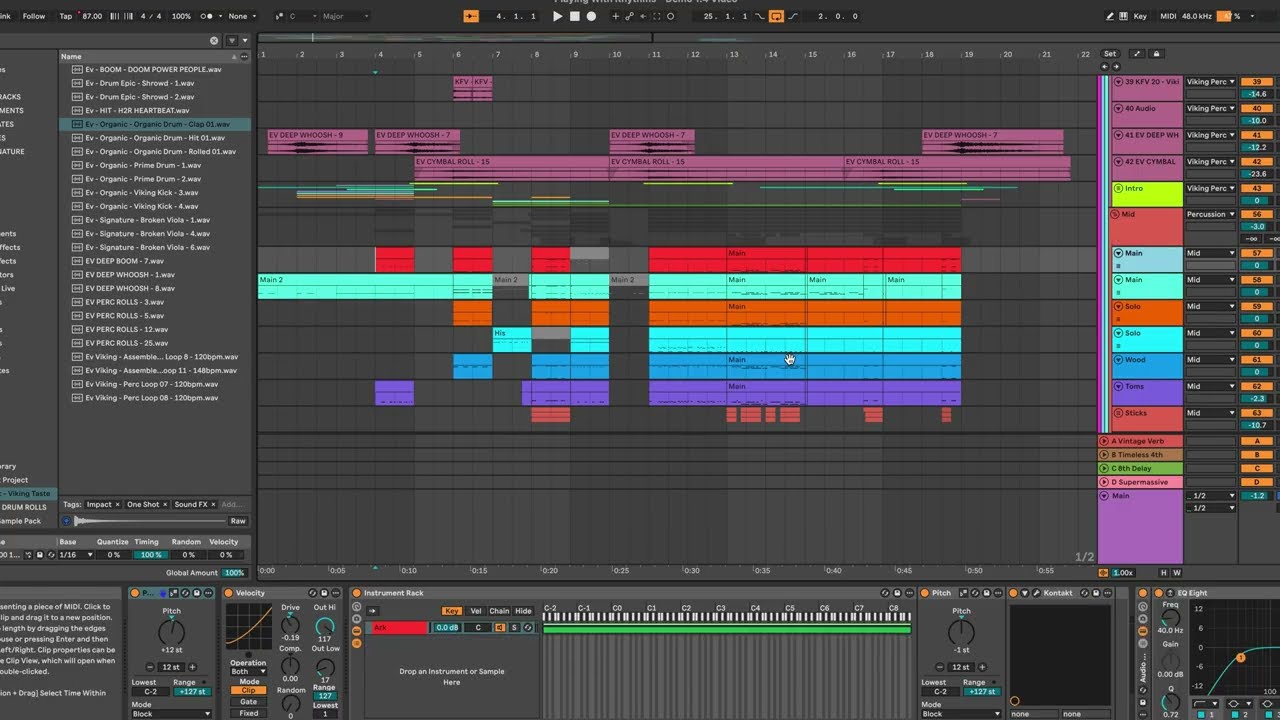Toggle the Draw Mode pencil icon
Image resolution: width=1280 pixels, height=720 pixels.
1111,16
